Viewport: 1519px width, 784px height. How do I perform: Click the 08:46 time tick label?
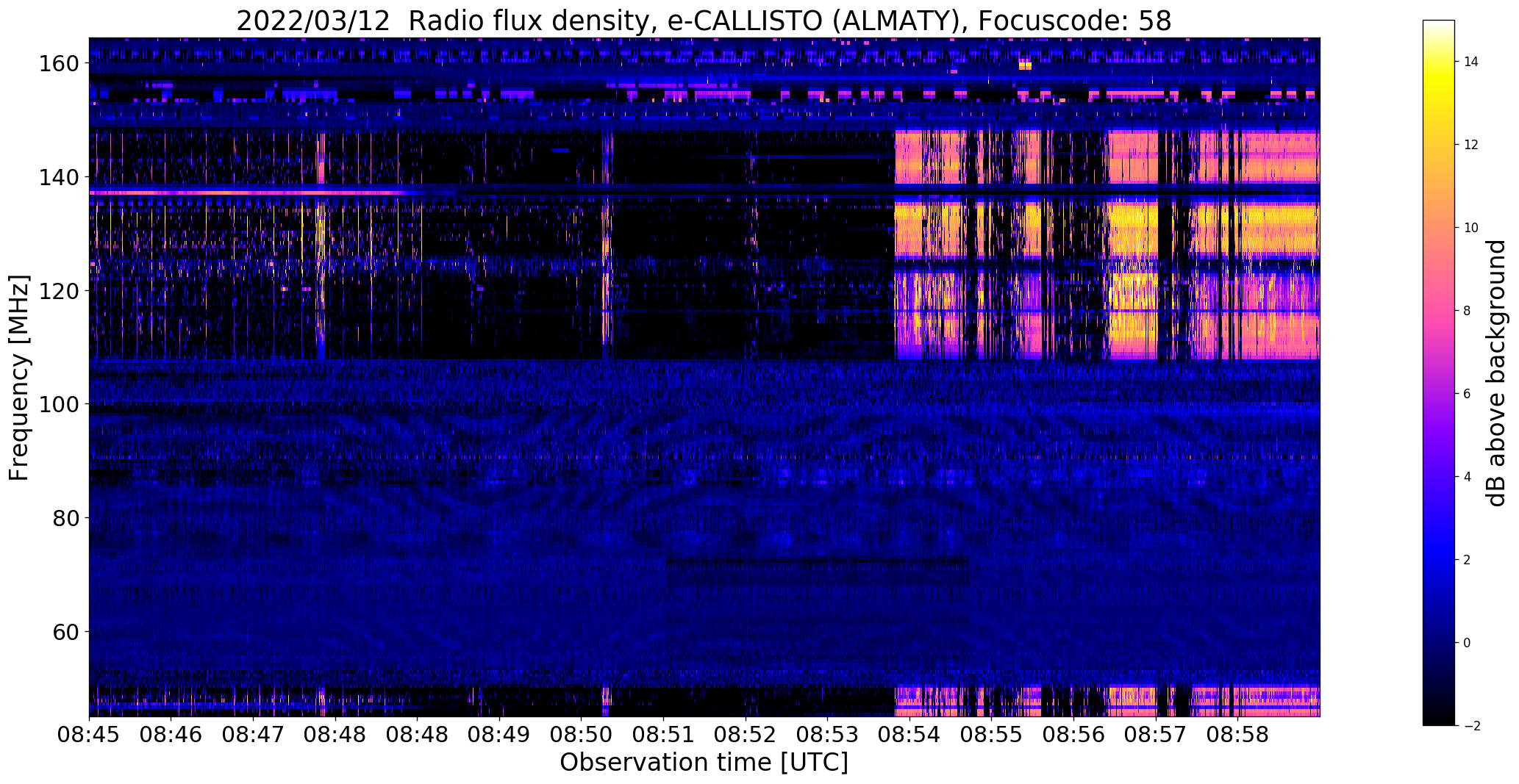[171, 735]
